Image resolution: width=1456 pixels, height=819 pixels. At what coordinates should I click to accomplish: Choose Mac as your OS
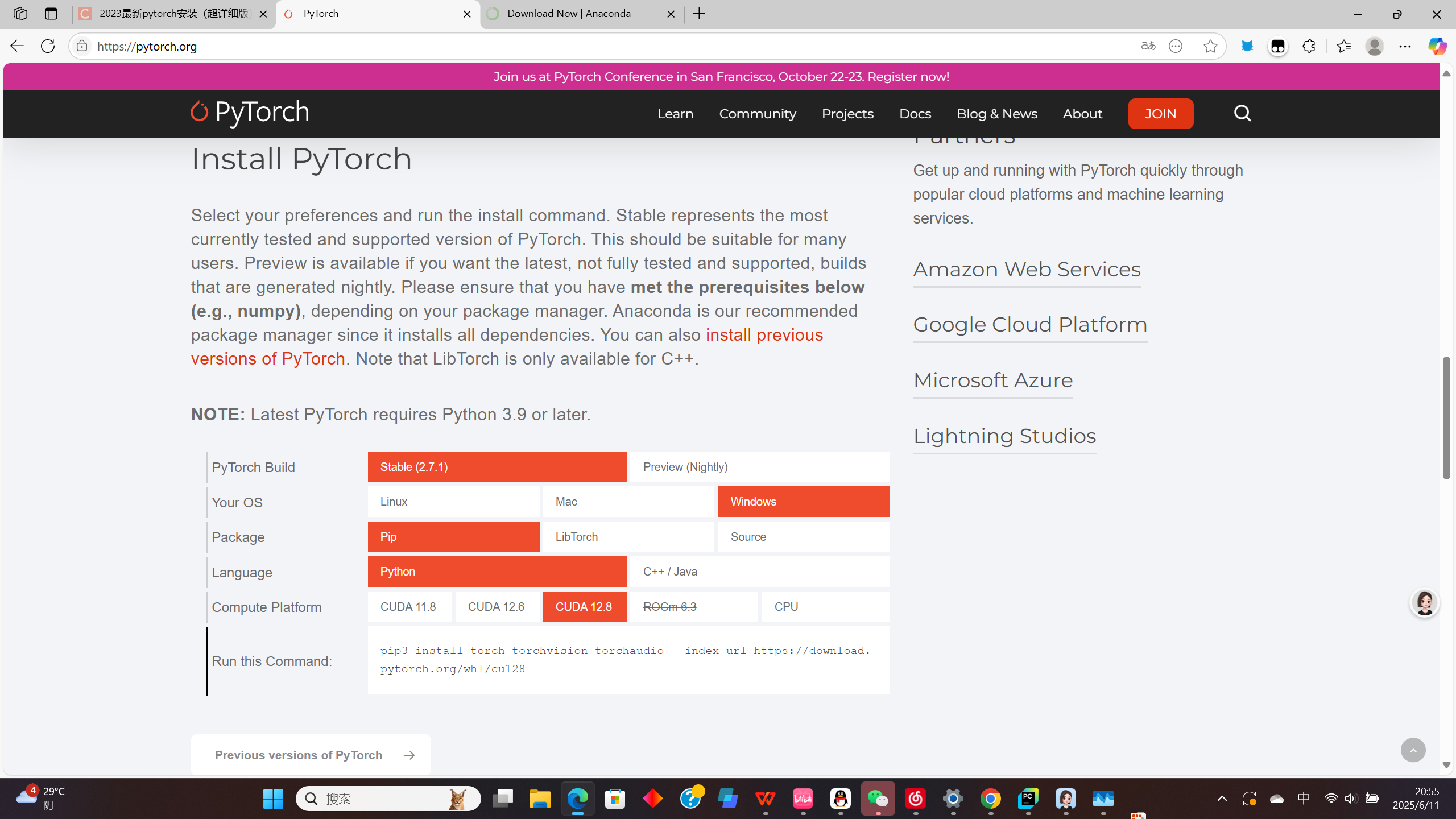[628, 502]
